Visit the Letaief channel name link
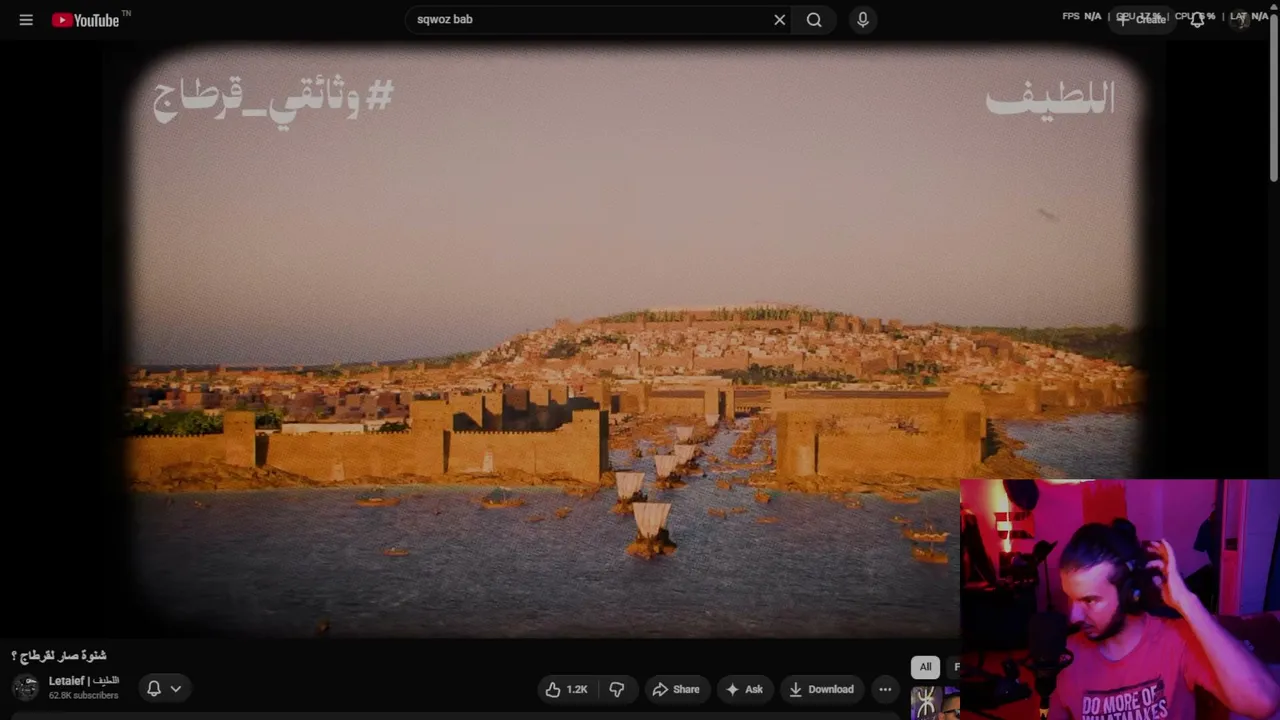 (x=84, y=681)
